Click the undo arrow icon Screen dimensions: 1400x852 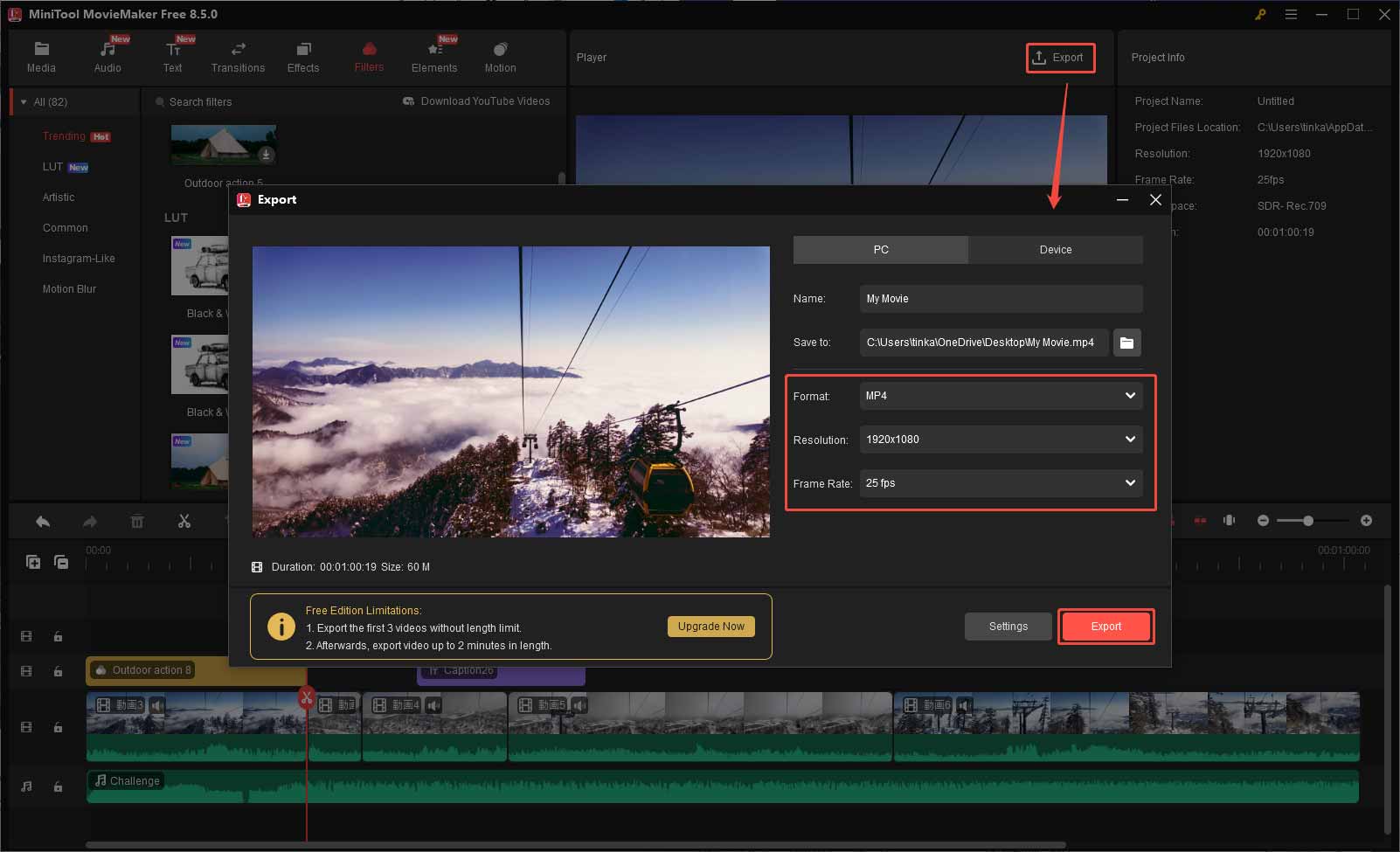(x=42, y=520)
